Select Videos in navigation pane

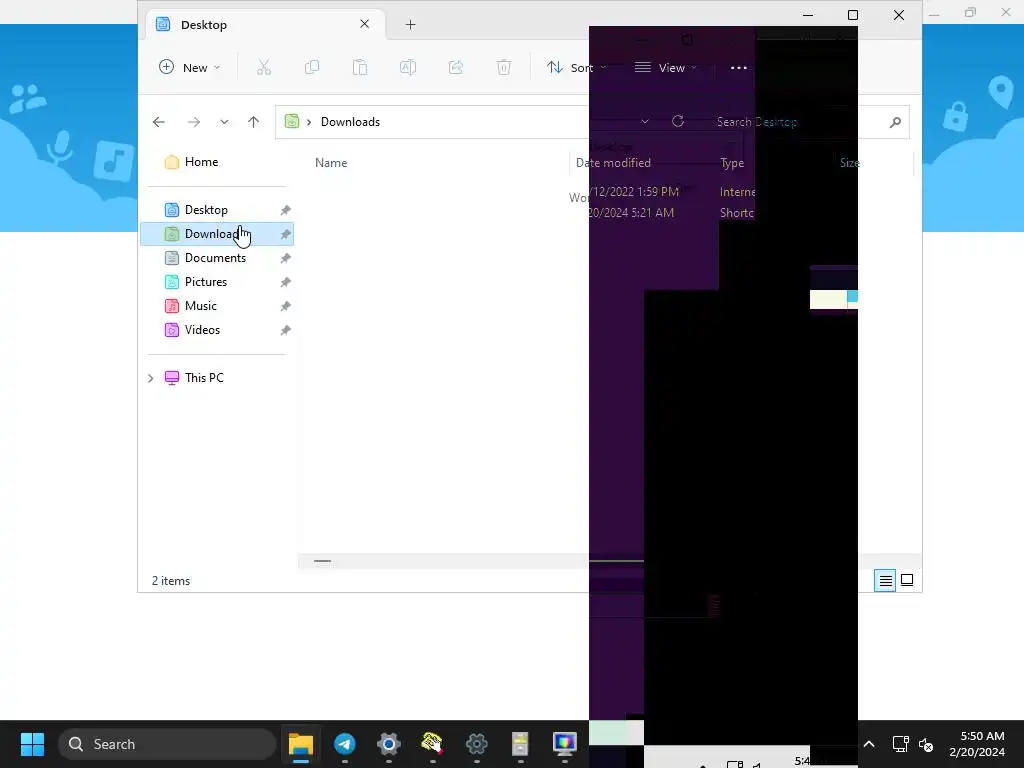tap(202, 330)
